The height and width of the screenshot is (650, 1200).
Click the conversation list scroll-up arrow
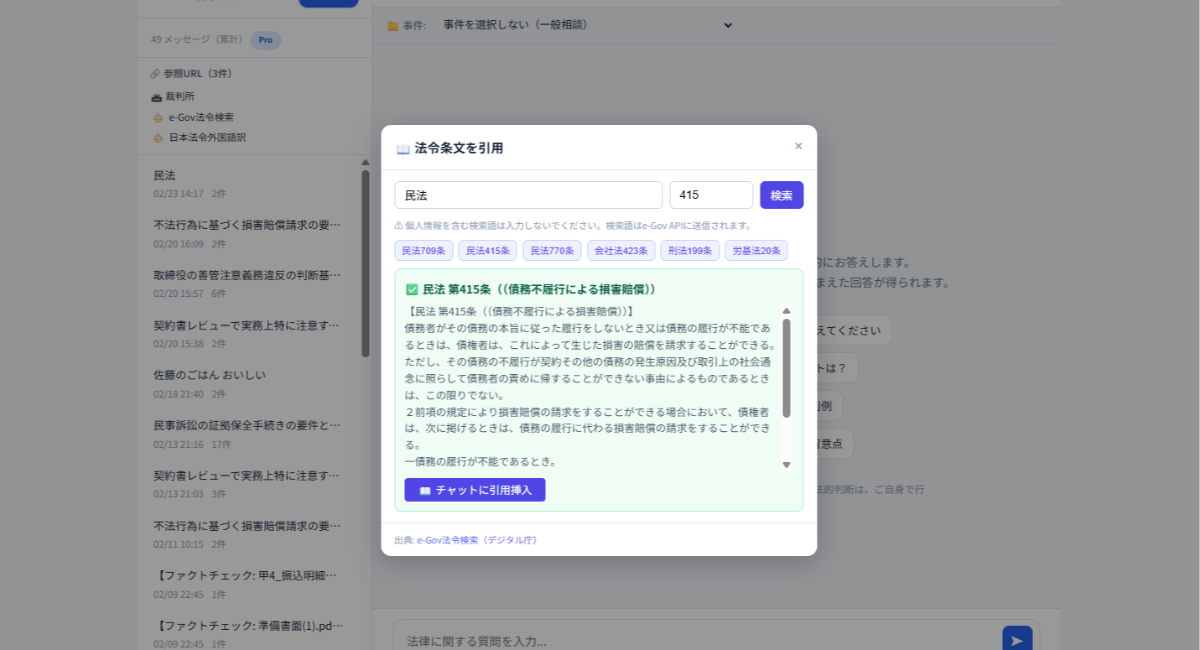tap(365, 161)
